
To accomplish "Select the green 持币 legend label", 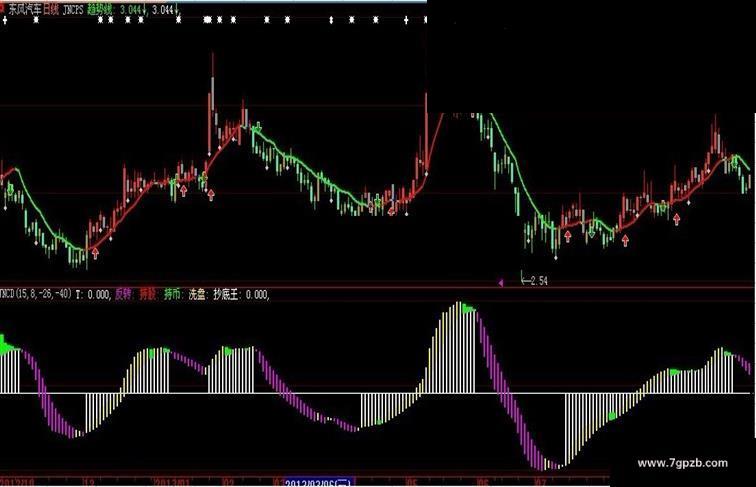I will point(173,294).
